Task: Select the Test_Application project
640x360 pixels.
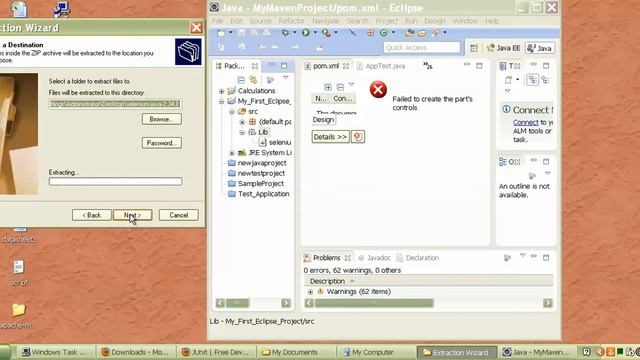Action: coord(263,194)
